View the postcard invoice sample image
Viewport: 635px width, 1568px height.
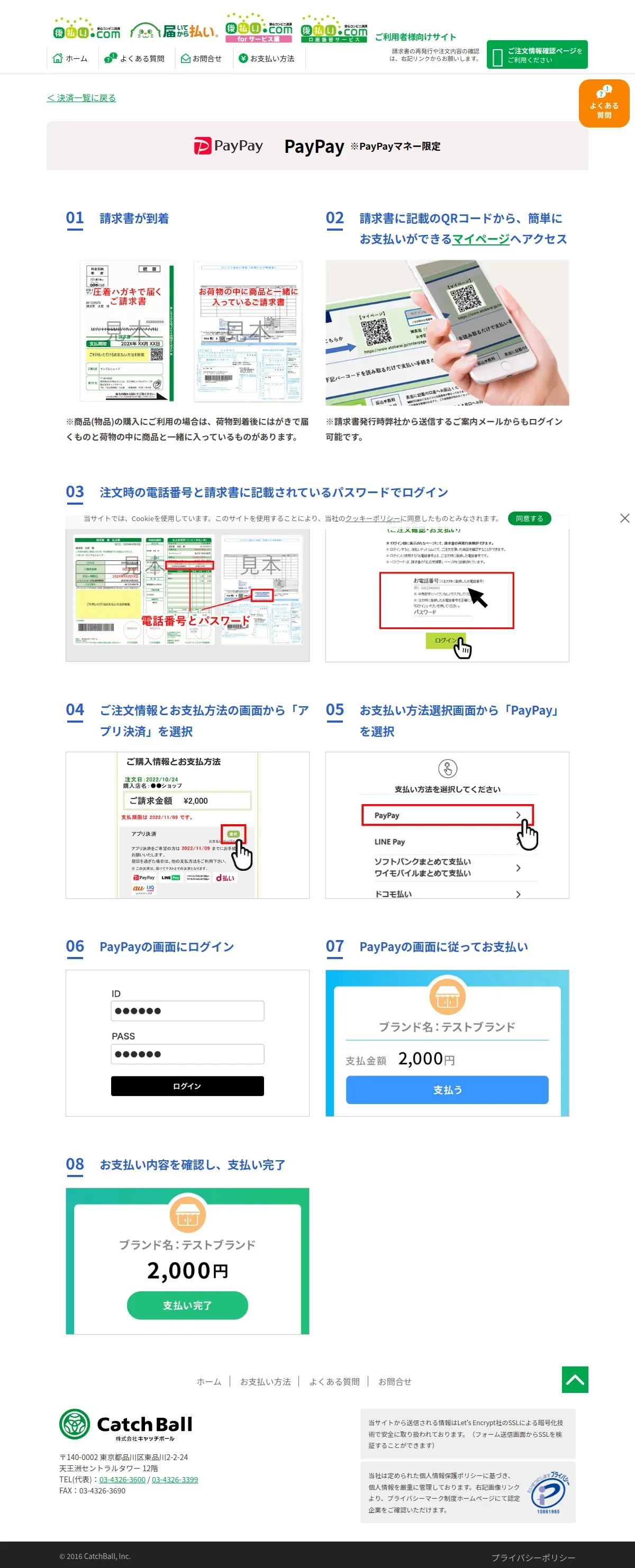[127, 332]
